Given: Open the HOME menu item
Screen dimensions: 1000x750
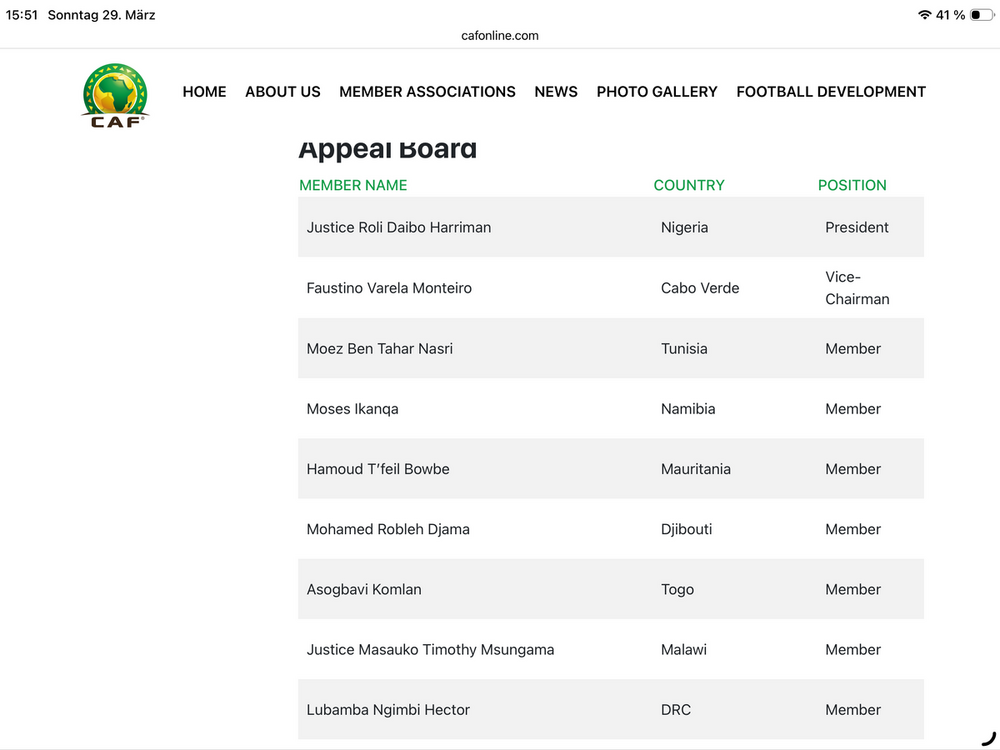Looking at the screenshot, I should pyautogui.click(x=204, y=92).
